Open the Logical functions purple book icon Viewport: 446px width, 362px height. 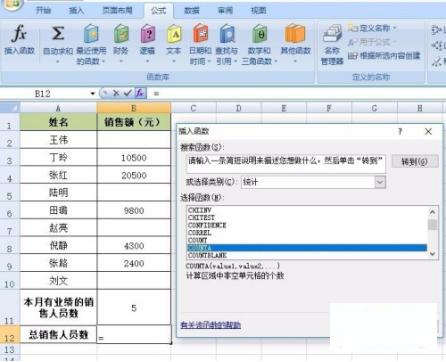[148, 34]
